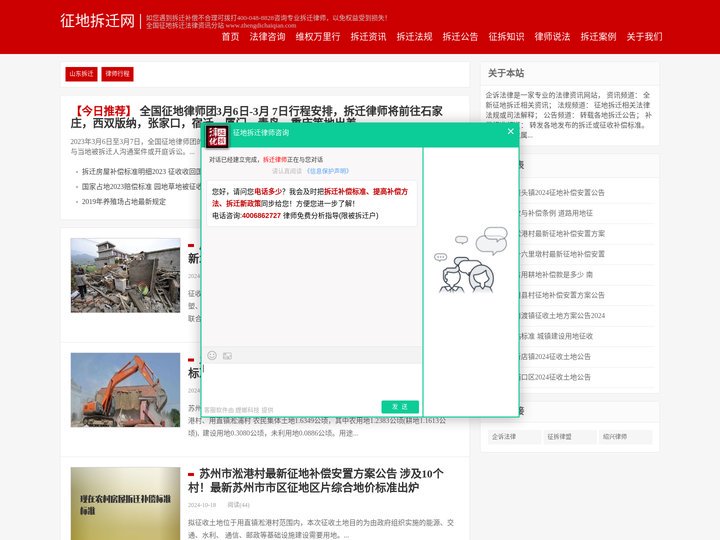Open sidebar link ending 六里墩村最新征地补偿安置
Screen dimensions: 720x540
562,254
